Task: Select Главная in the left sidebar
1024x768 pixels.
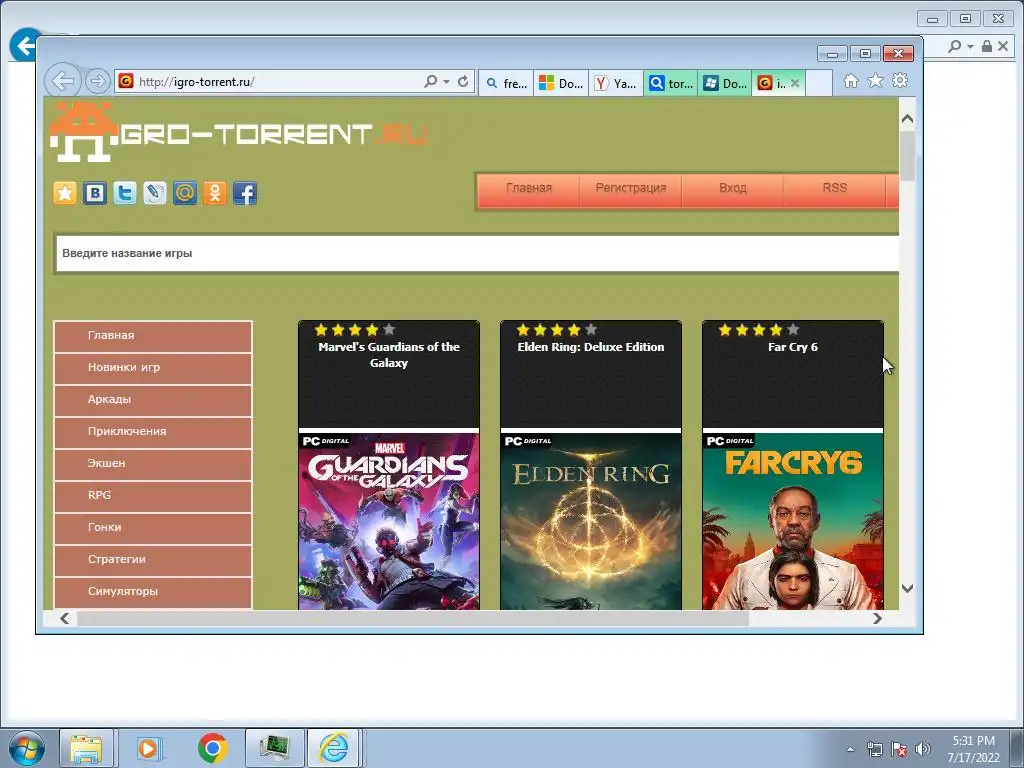Action: (153, 336)
